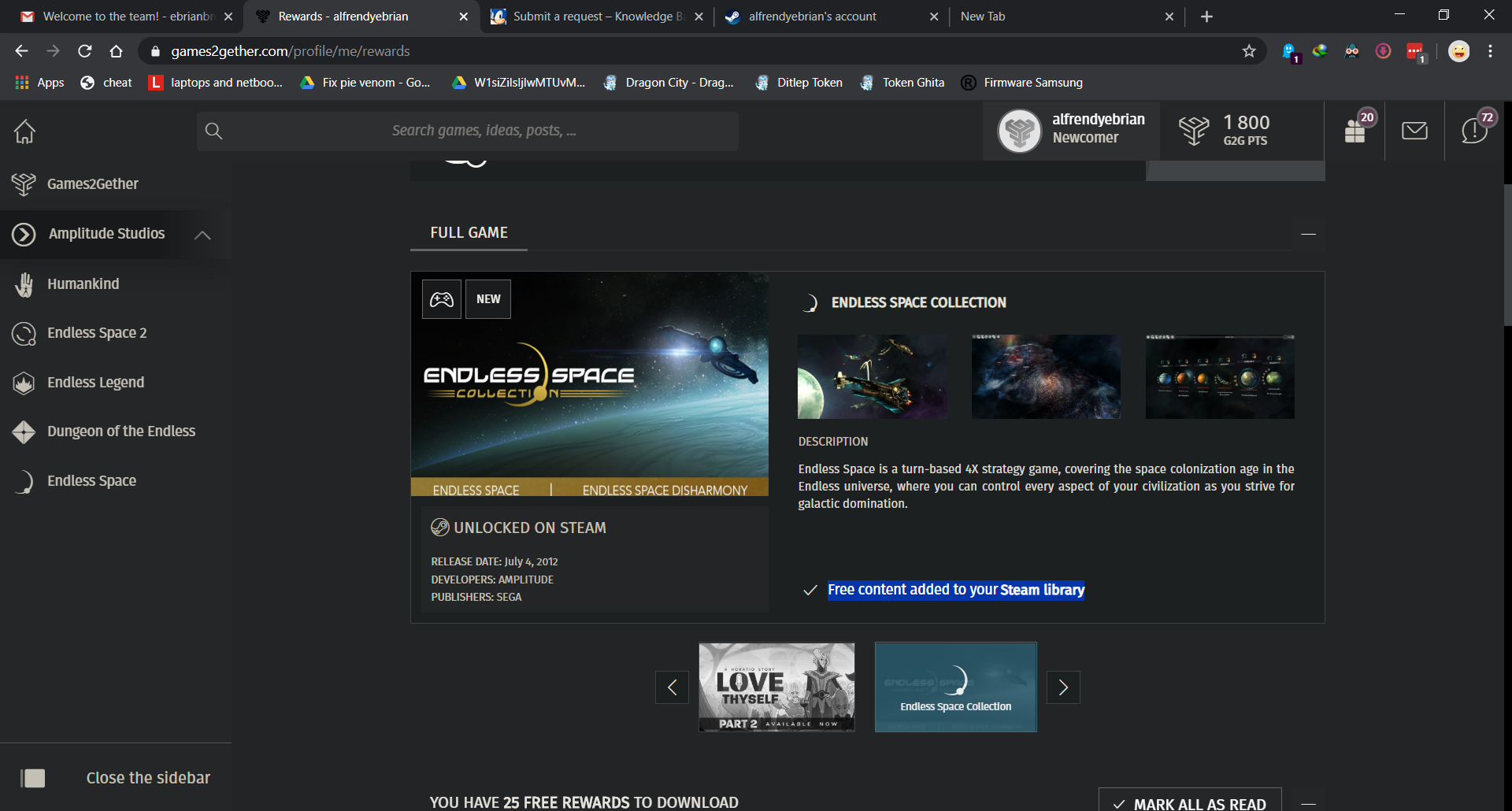This screenshot has height=811, width=1512.
Task: Open the browser home page button
Action: (x=116, y=51)
